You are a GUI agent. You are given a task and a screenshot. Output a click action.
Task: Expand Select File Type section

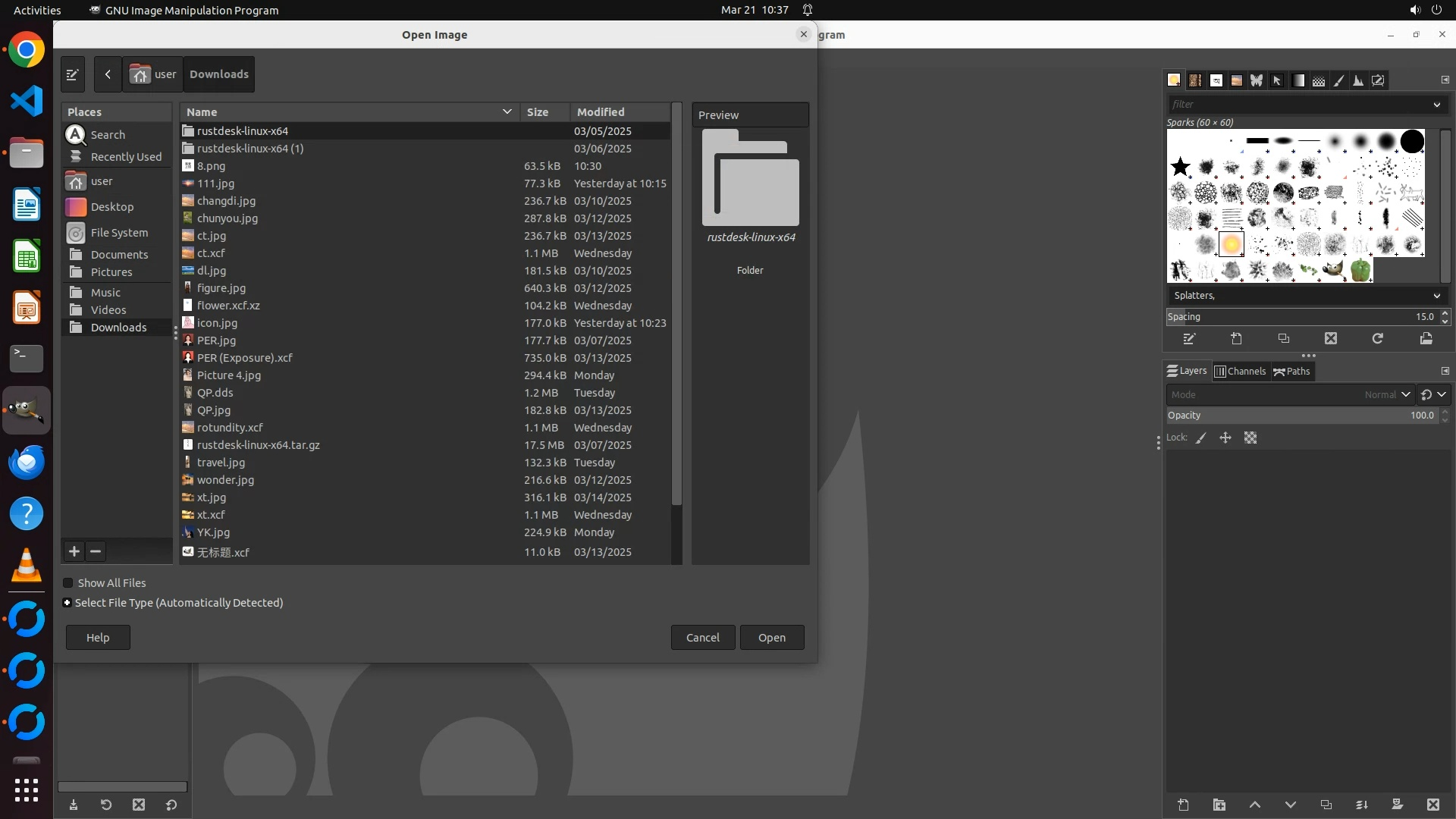67,603
